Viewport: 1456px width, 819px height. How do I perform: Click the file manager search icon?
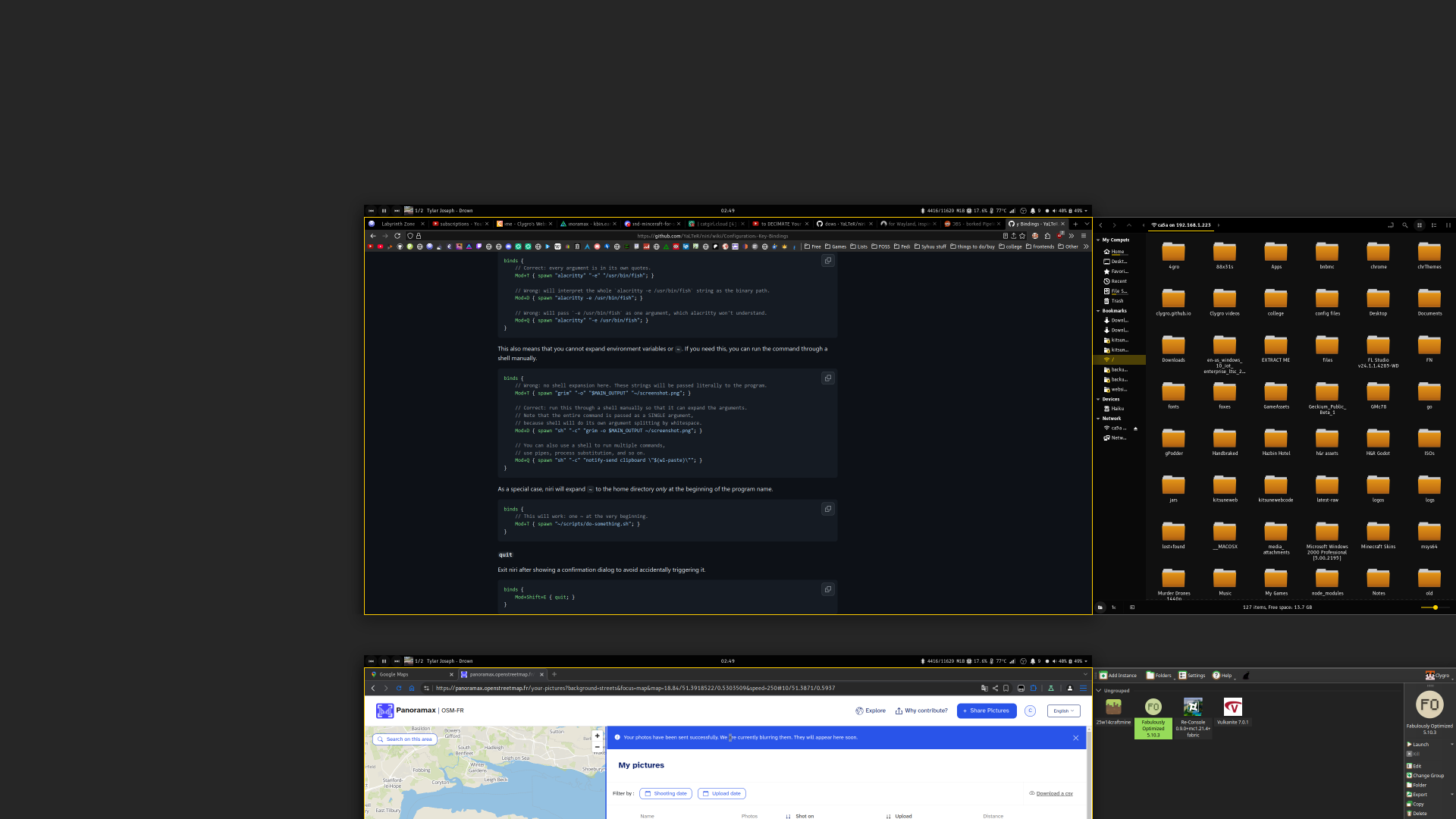click(x=1404, y=225)
